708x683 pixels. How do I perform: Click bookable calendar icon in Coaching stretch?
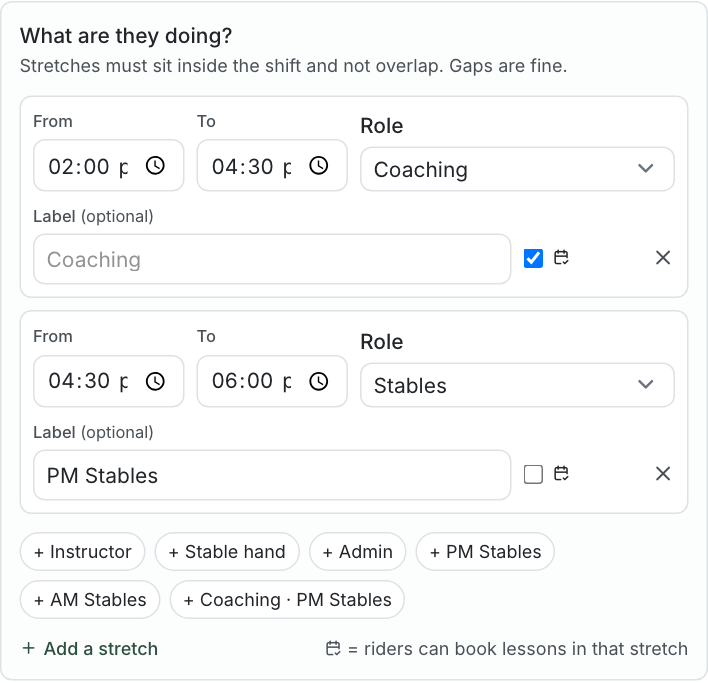pos(561,258)
